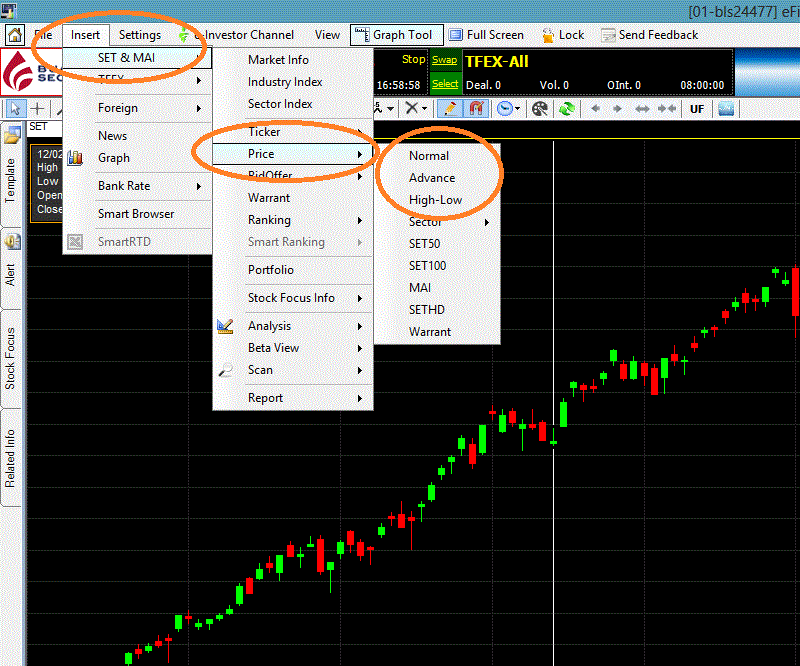Image resolution: width=800 pixels, height=666 pixels.
Task: Click the Select link
Action: tap(445, 84)
